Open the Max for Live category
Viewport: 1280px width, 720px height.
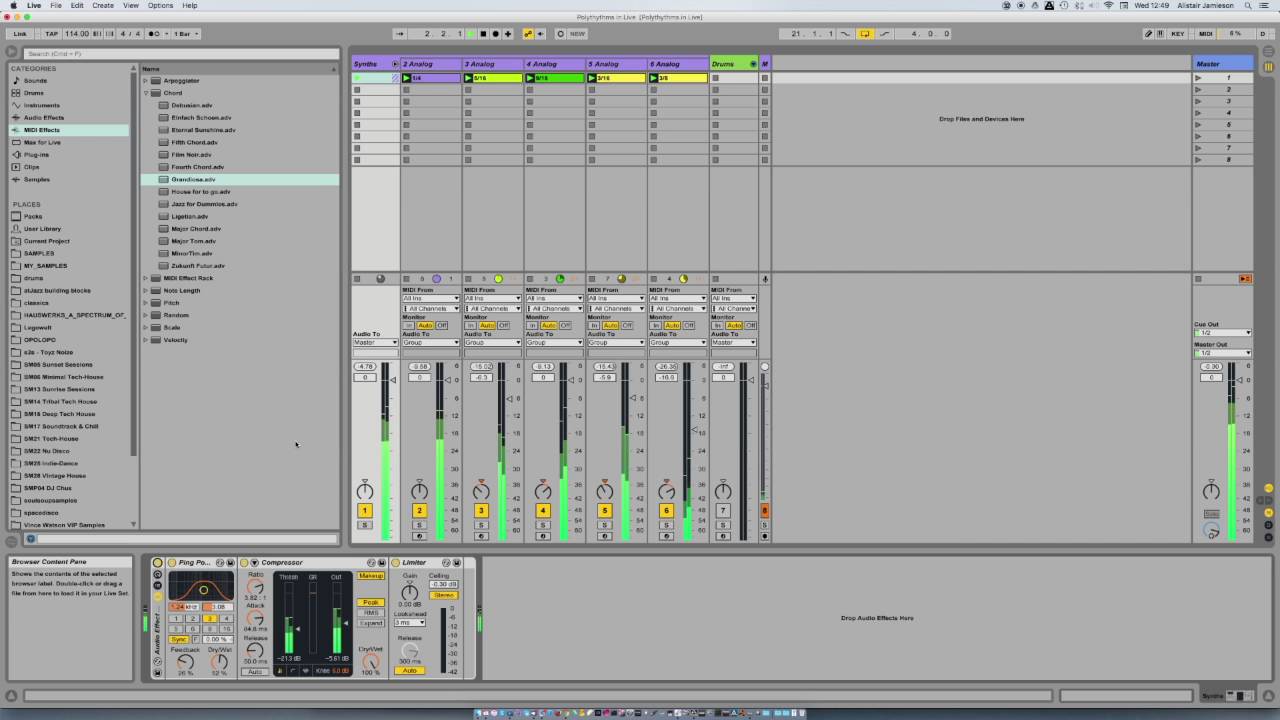42,142
